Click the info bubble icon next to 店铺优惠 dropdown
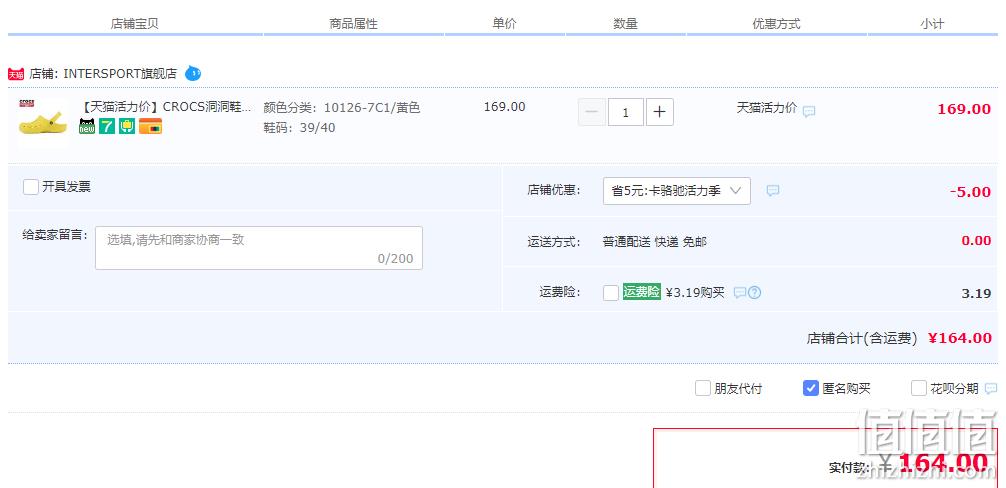Screen dimensions: 1006x488 (x=773, y=190)
